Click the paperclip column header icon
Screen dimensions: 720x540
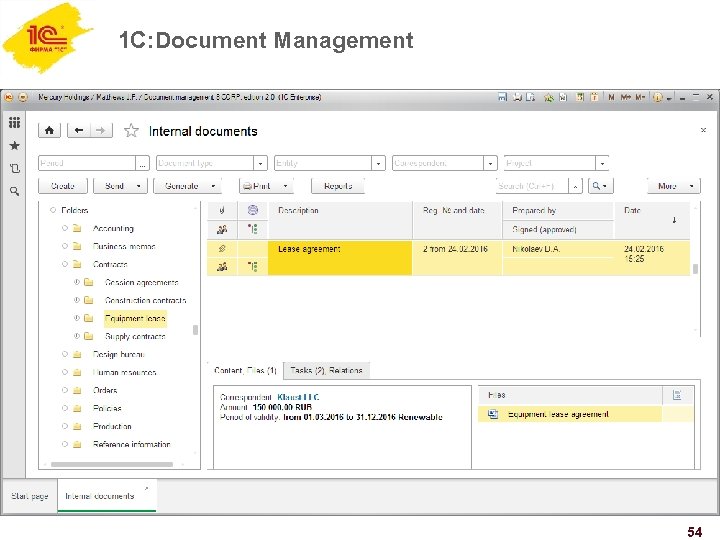tap(222, 210)
